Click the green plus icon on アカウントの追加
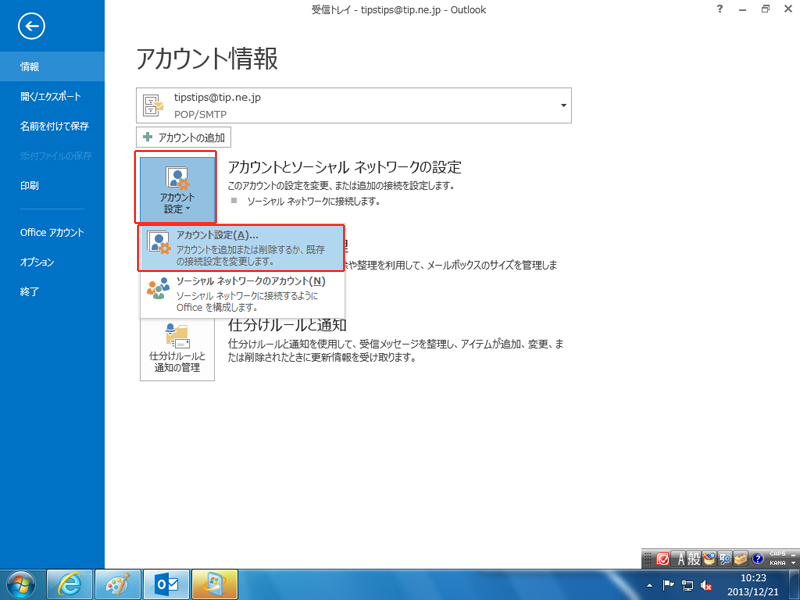800x600 pixels. tap(148, 137)
